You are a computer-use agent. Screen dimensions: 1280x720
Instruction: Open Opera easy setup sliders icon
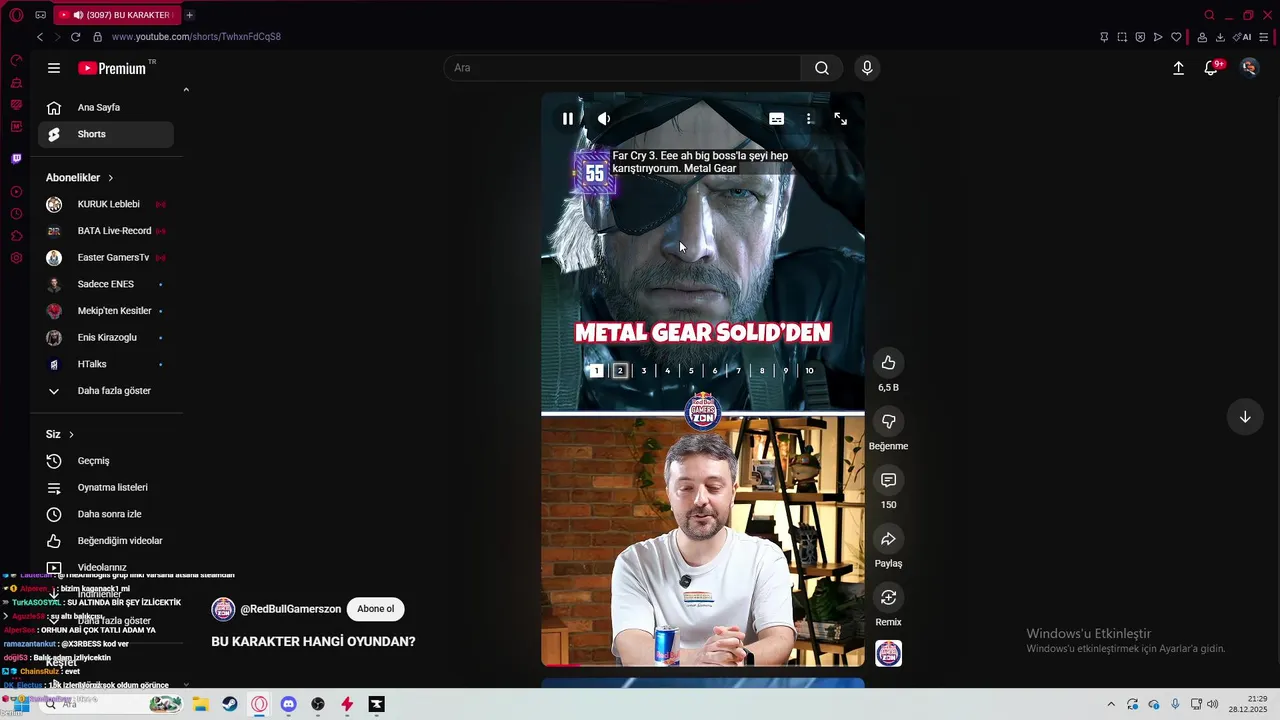tap(1264, 37)
